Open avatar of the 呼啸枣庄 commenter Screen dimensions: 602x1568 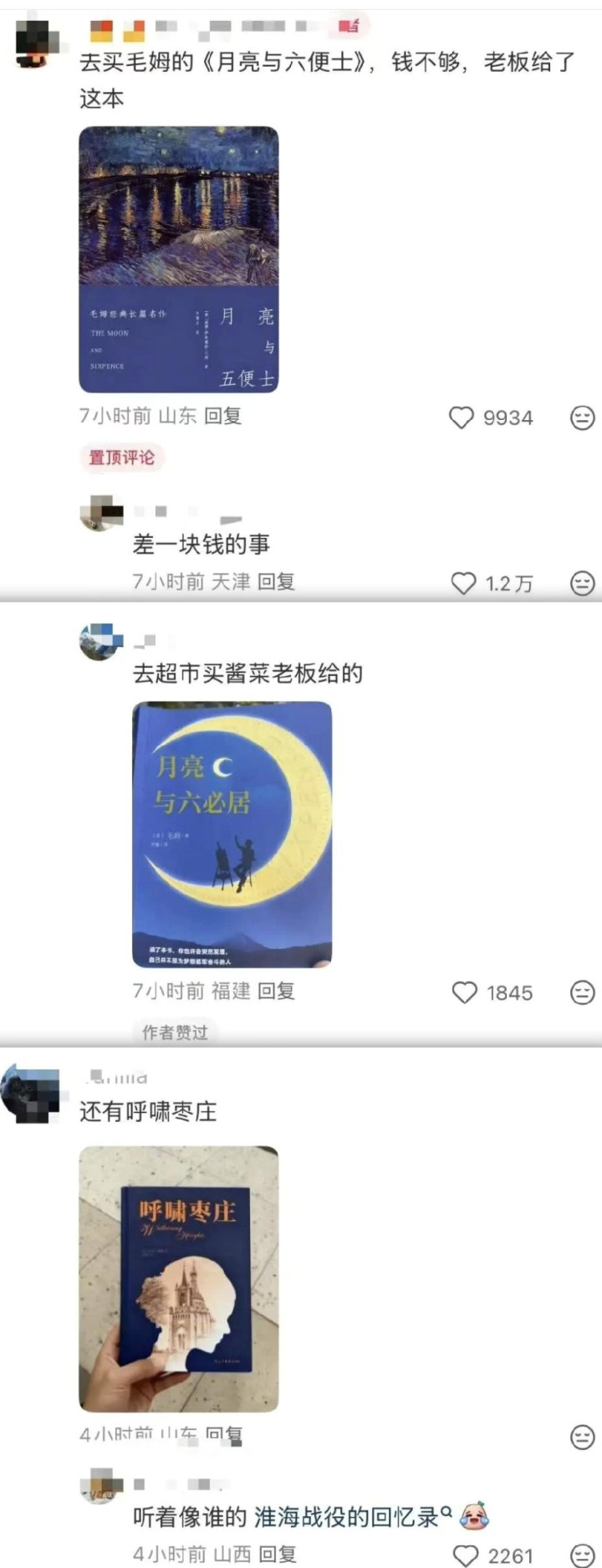(30, 1094)
